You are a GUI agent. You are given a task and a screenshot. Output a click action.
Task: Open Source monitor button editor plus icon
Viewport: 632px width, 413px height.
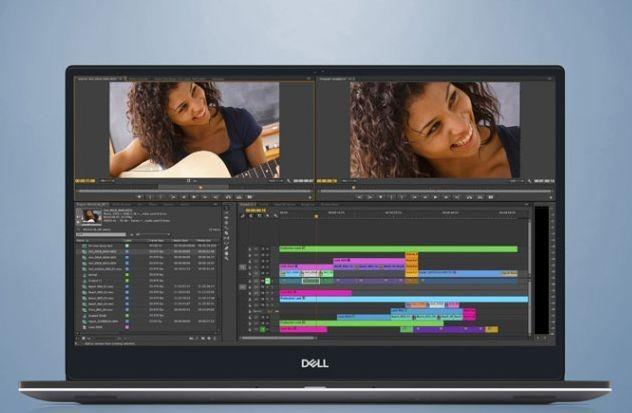click(x=310, y=197)
